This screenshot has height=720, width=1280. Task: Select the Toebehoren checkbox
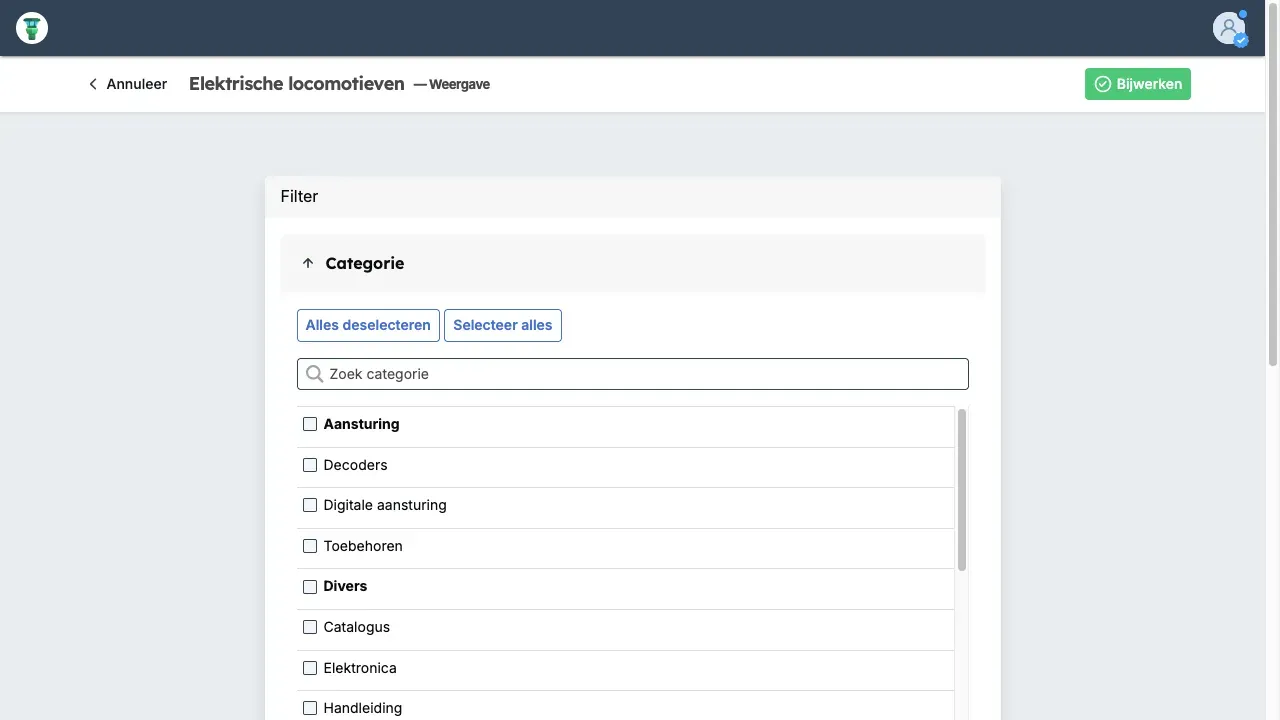[x=310, y=546]
